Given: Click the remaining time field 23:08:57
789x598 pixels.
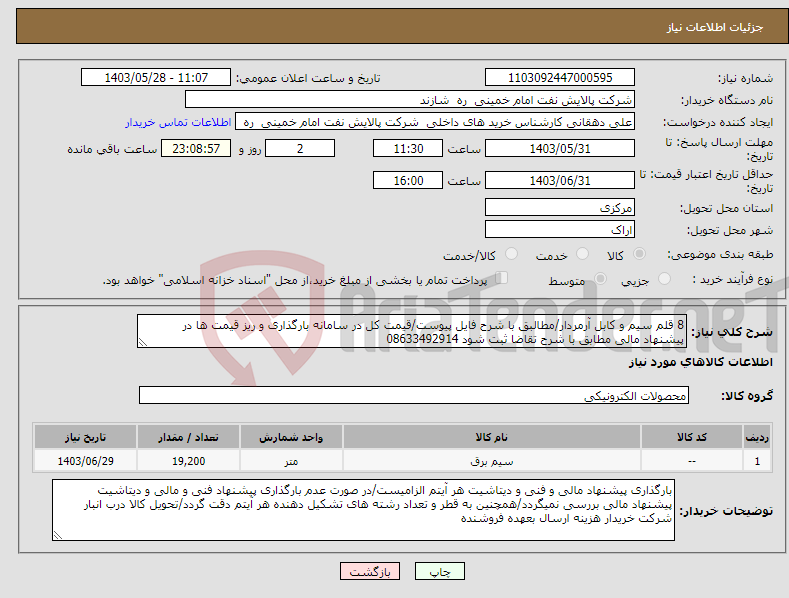Looking at the screenshot, I should pos(196,148).
